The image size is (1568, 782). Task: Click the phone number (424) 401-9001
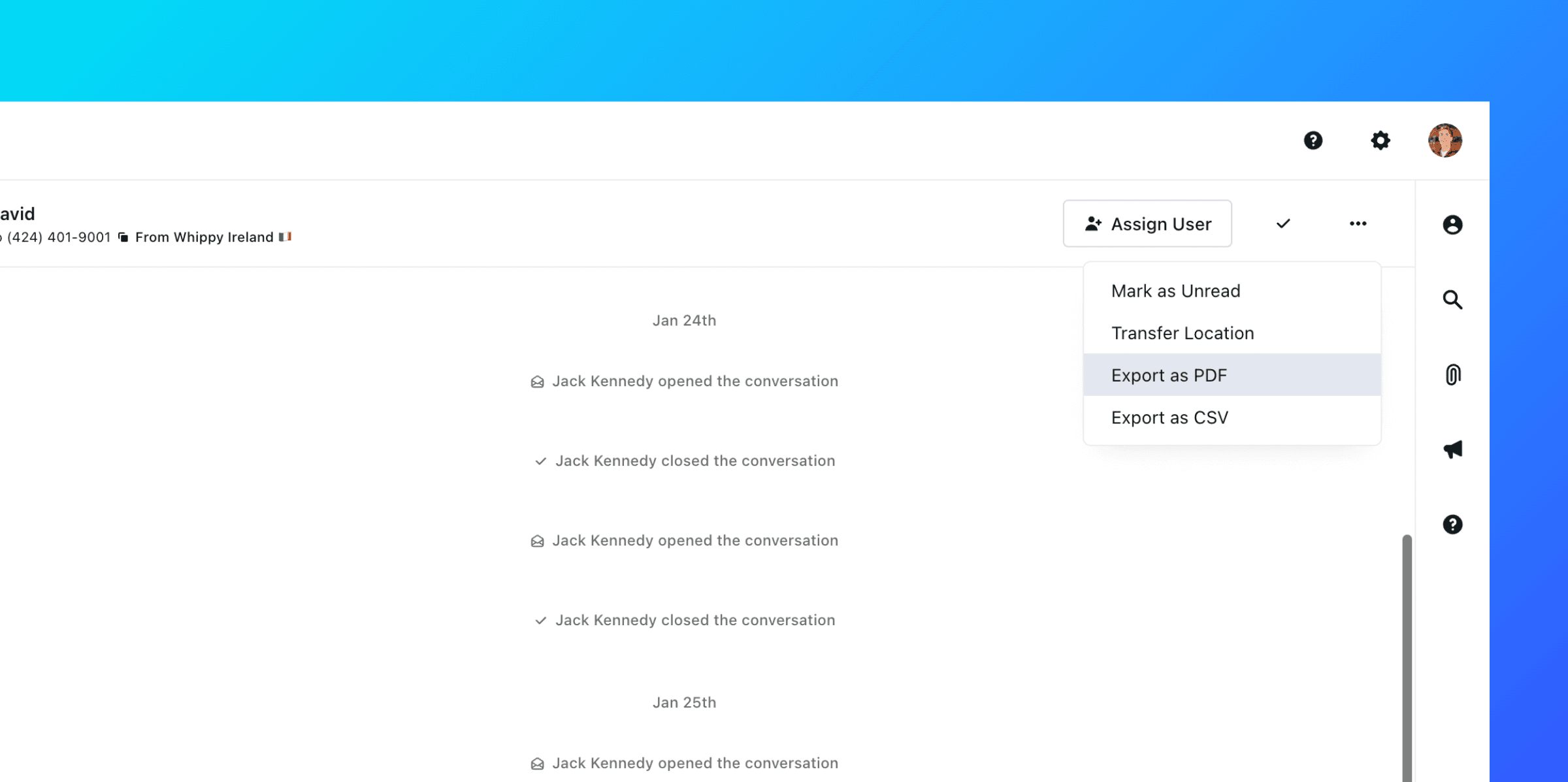pos(59,236)
